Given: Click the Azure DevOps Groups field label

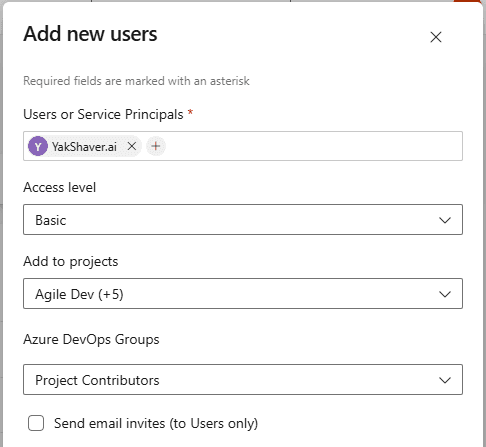Looking at the screenshot, I should 91,340.
